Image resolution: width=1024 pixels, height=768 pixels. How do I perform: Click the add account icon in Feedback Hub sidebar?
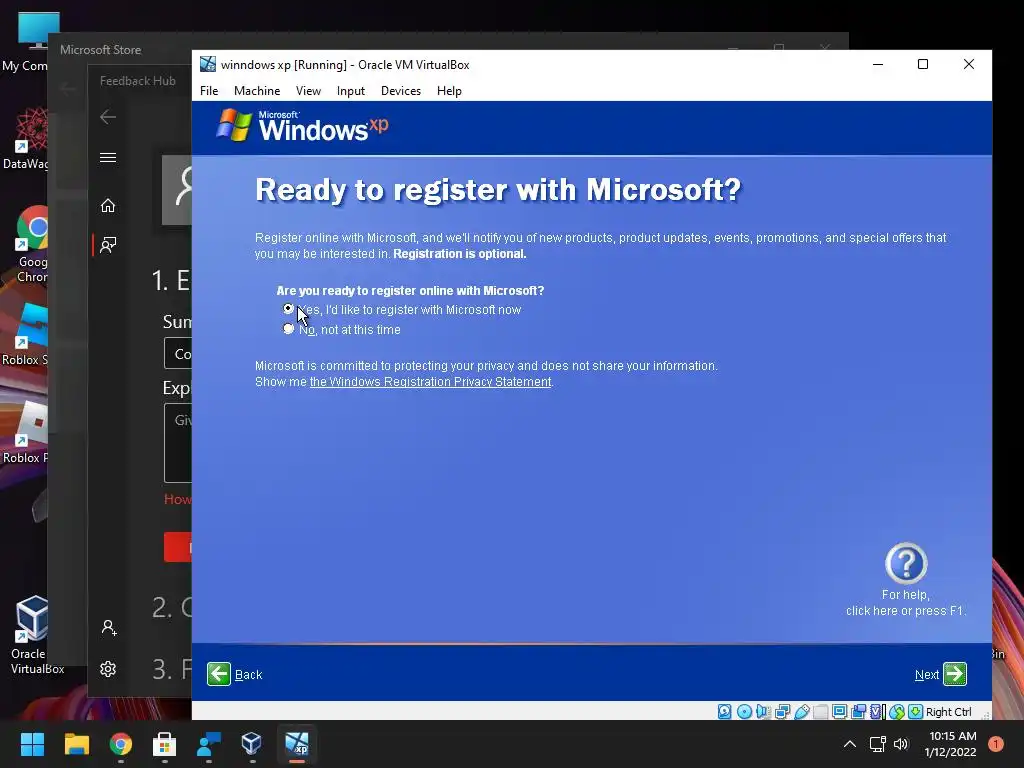[108, 628]
